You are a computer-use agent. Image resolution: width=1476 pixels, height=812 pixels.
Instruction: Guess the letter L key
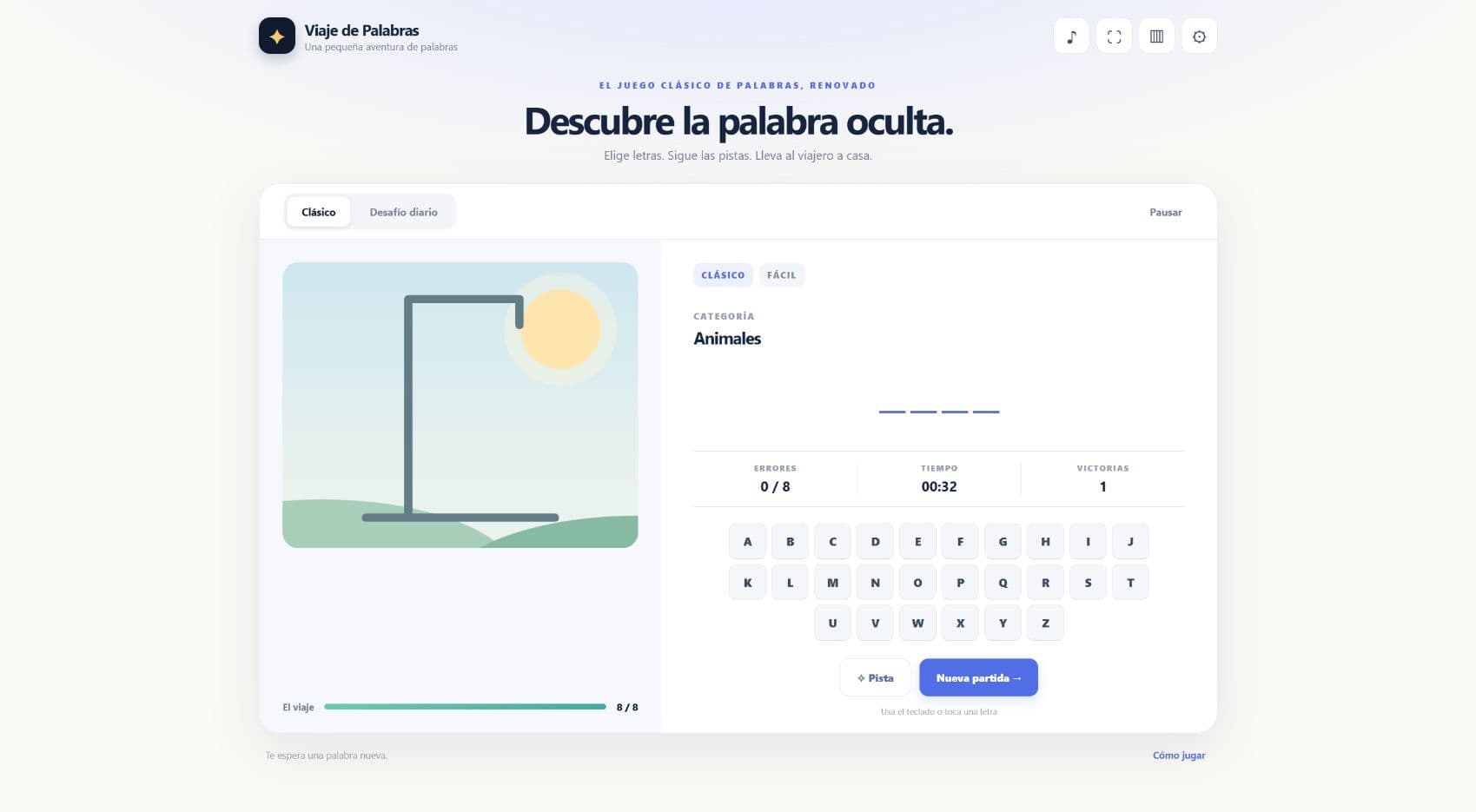pyautogui.click(x=790, y=582)
